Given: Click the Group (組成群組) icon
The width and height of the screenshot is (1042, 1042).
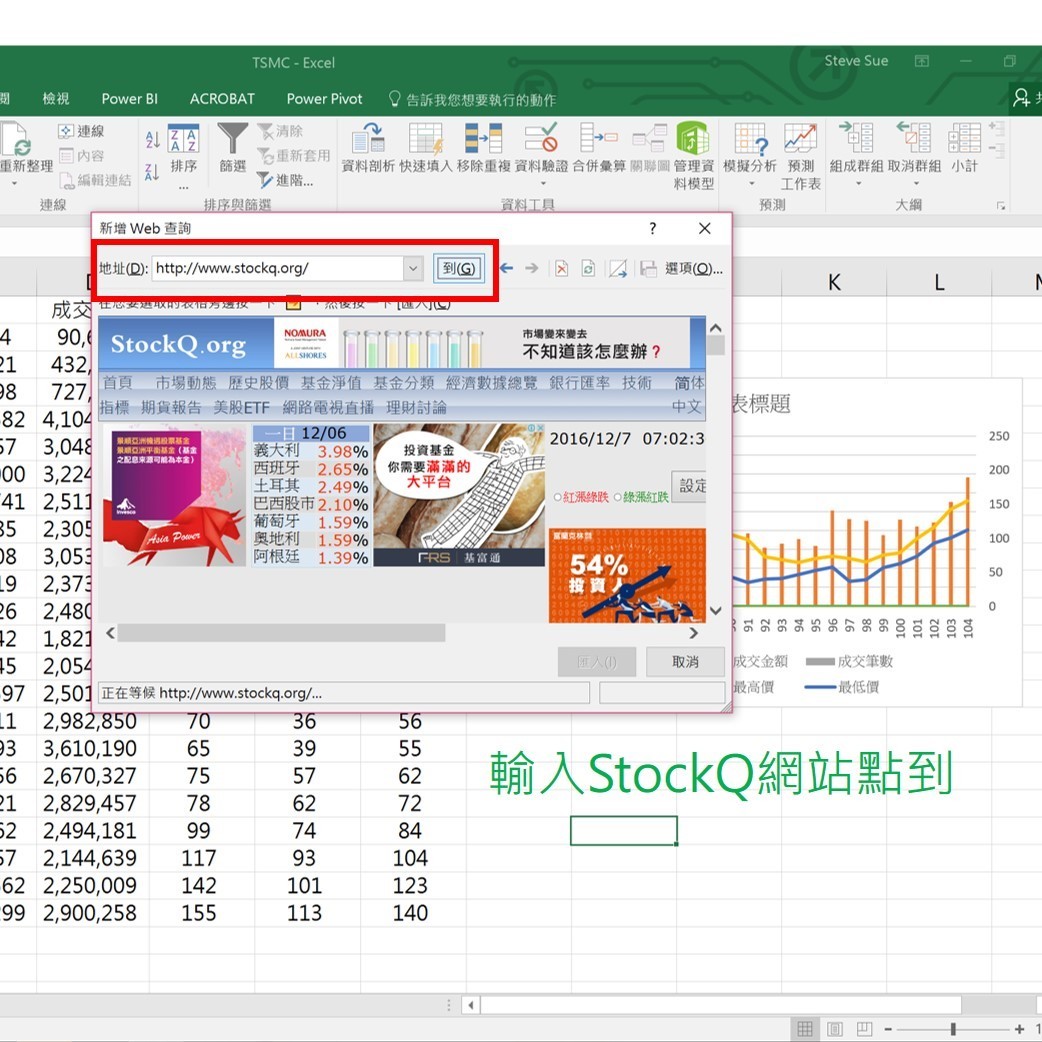Looking at the screenshot, I should (x=857, y=138).
